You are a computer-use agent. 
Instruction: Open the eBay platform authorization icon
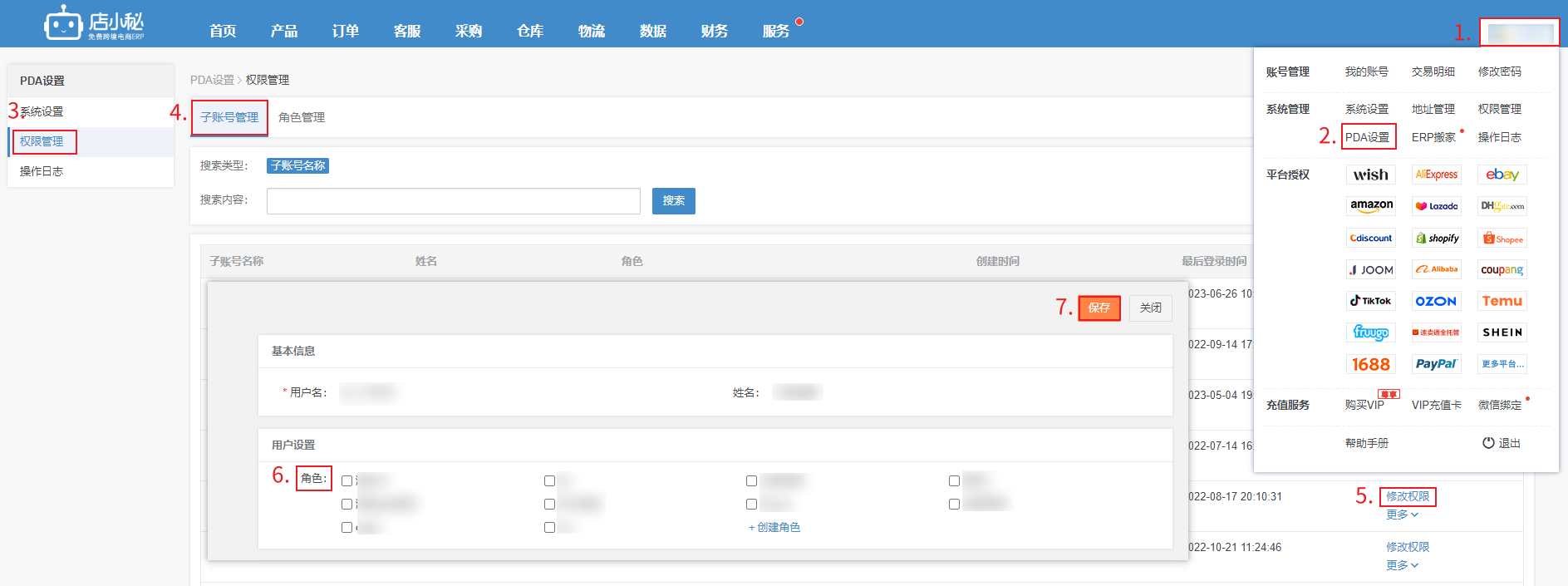[x=1502, y=175]
